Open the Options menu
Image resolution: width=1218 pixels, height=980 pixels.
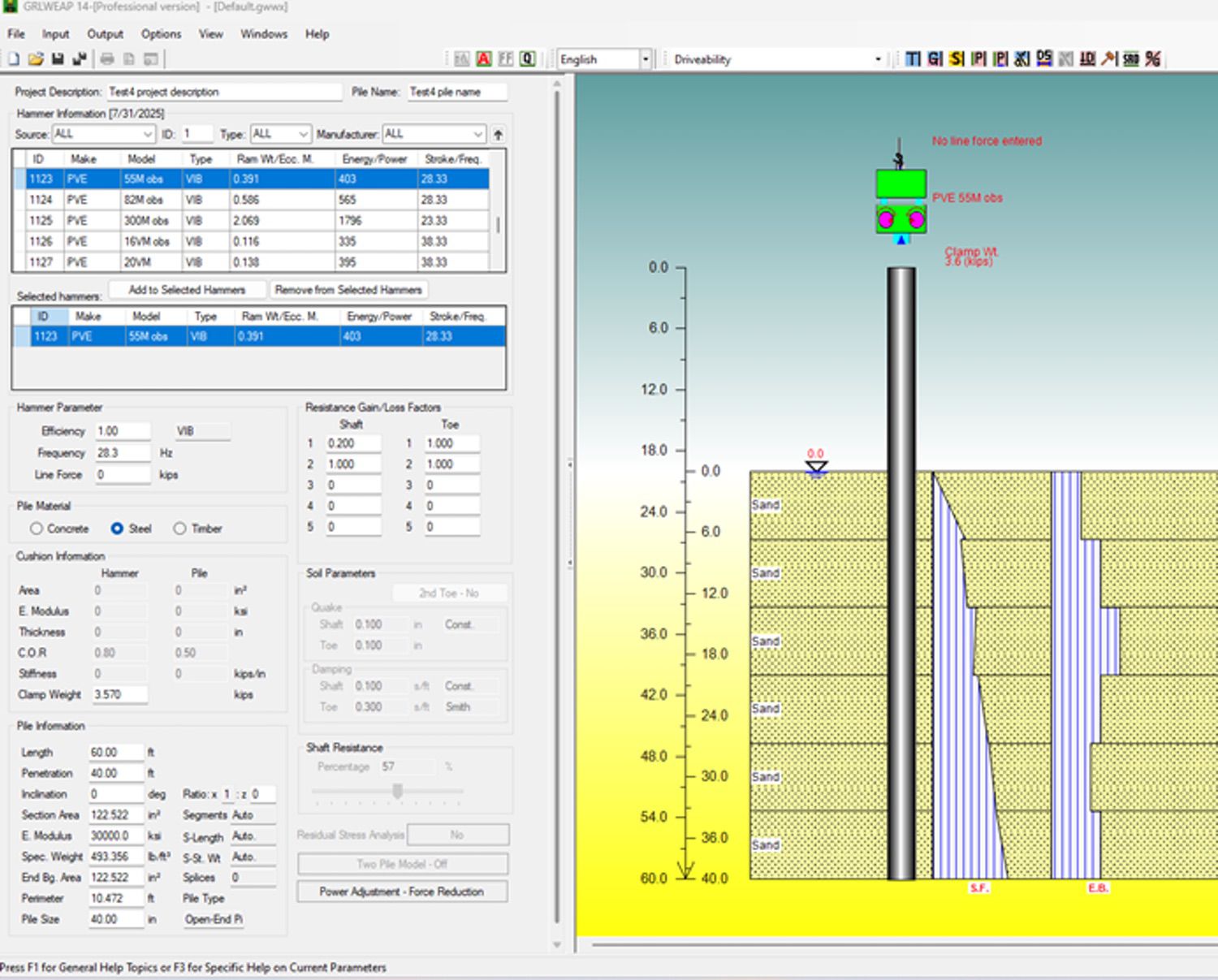coord(161,34)
